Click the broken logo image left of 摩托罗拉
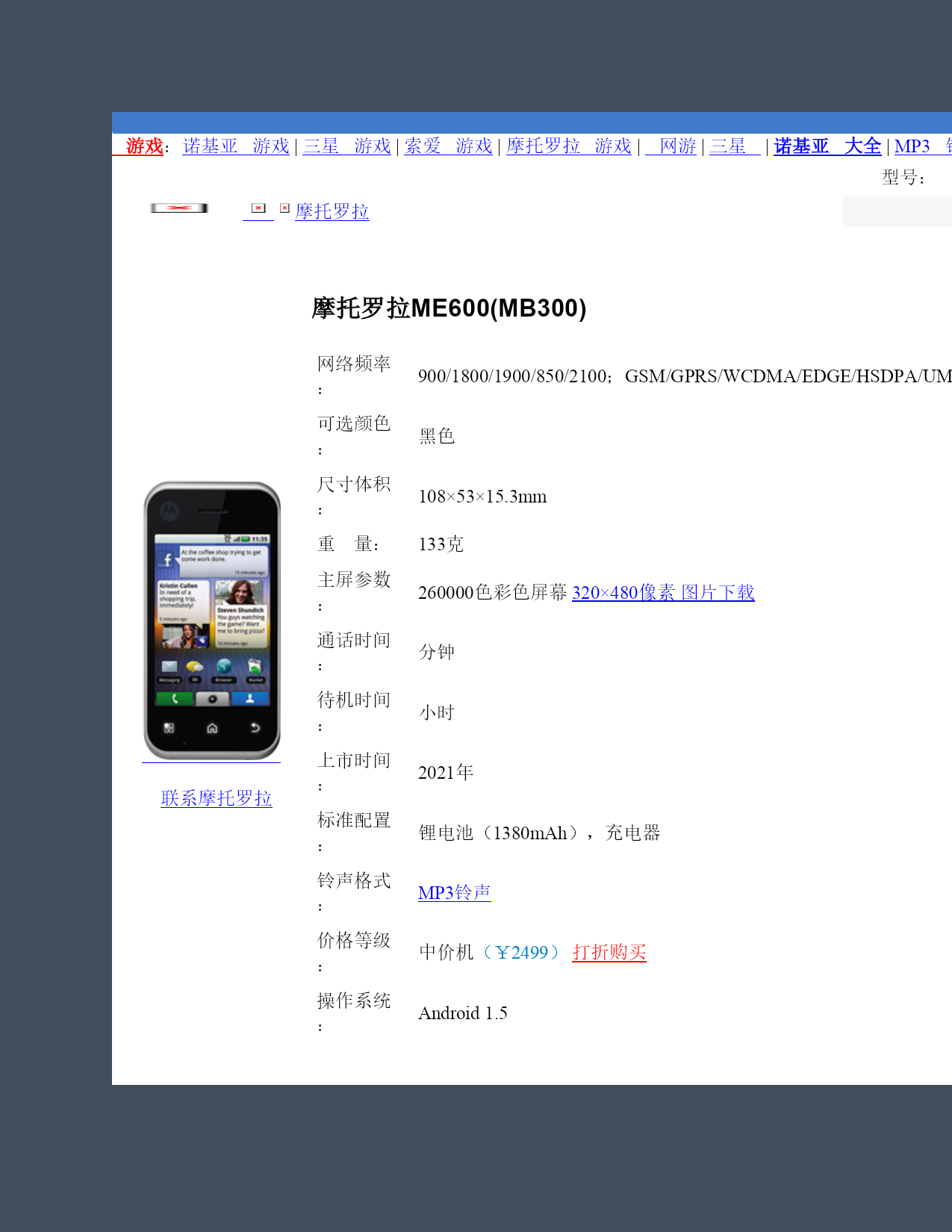Screen dimensions: 952x1232 pos(179,208)
